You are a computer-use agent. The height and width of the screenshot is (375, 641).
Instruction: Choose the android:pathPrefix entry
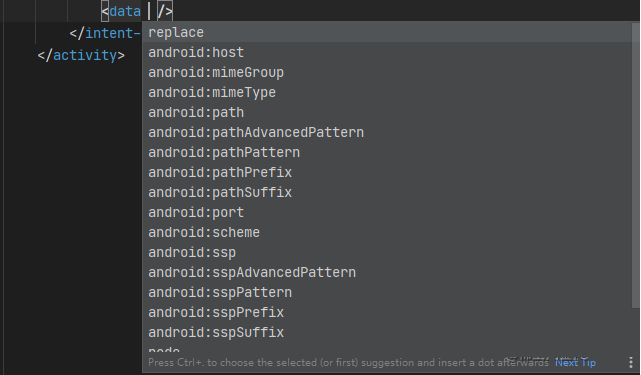[x=387, y=173]
